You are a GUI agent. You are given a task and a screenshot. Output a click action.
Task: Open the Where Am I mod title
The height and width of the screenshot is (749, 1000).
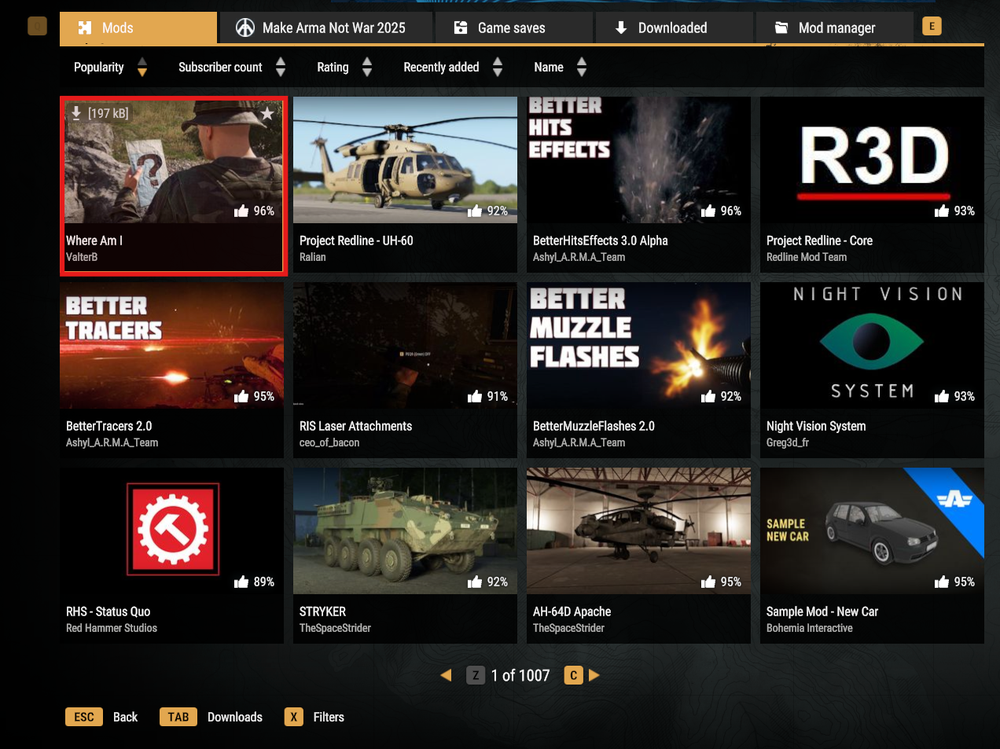(94, 241)
